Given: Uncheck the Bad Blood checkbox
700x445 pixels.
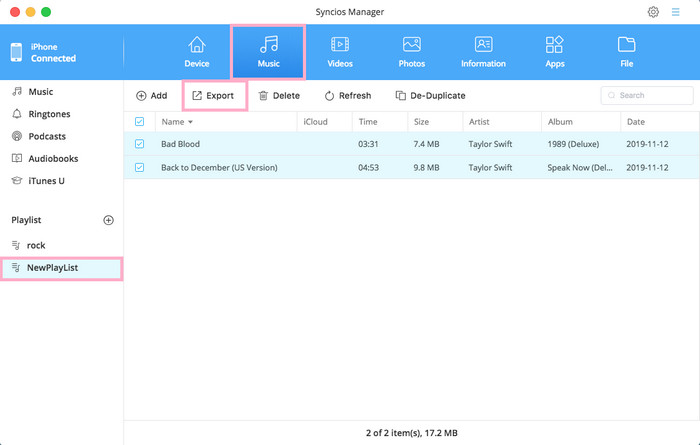Looking at the screenshot, I should pos(139,144).
